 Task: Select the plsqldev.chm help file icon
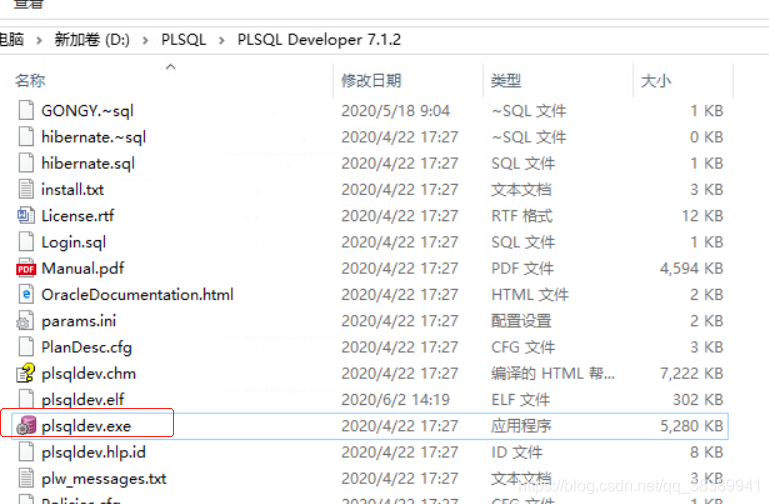point(26,373)
